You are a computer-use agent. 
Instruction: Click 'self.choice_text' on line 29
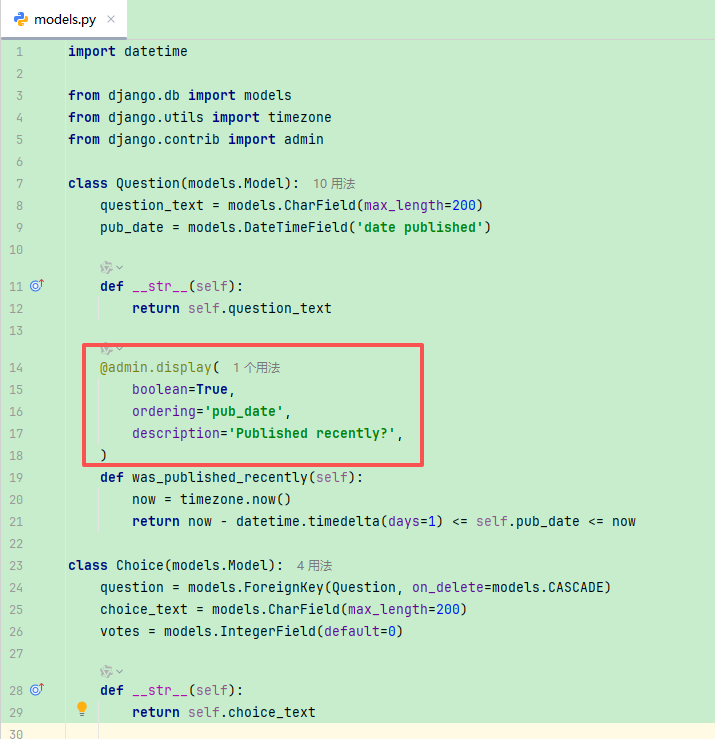[252, 712]
